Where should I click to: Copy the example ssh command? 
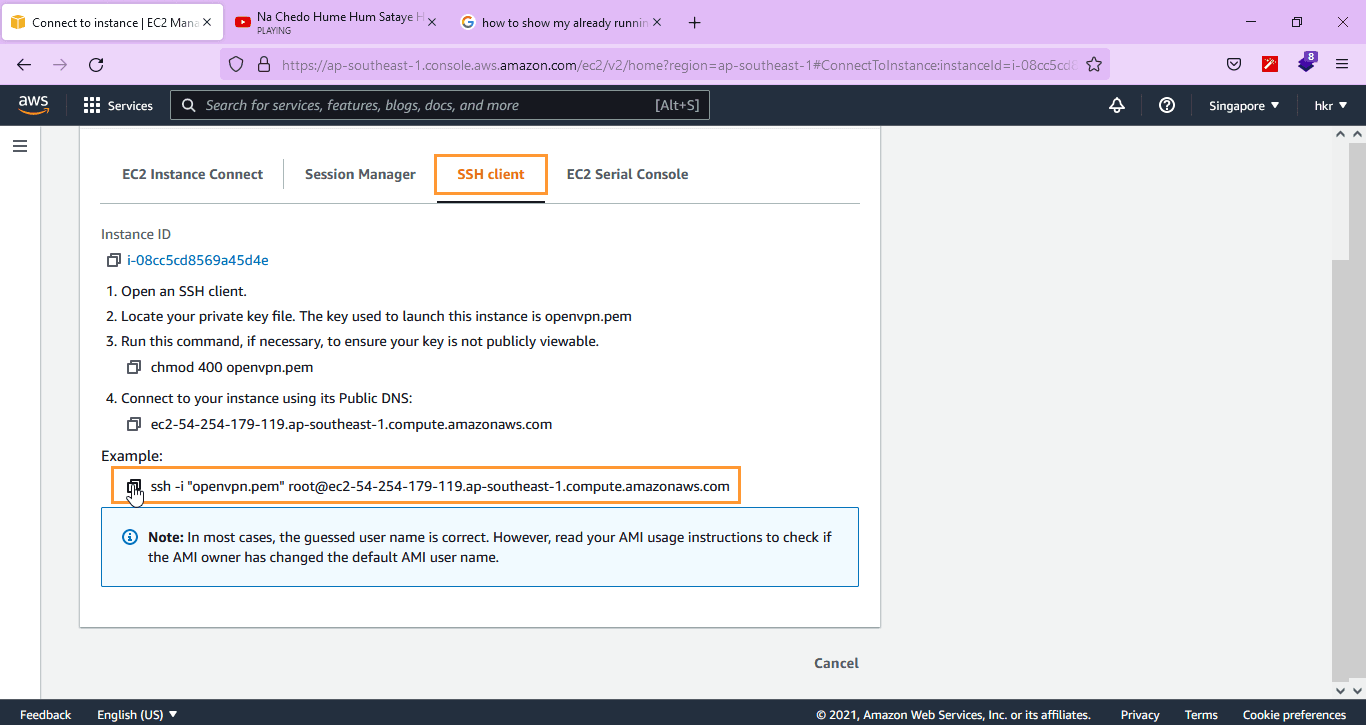[x=134, y=487]
